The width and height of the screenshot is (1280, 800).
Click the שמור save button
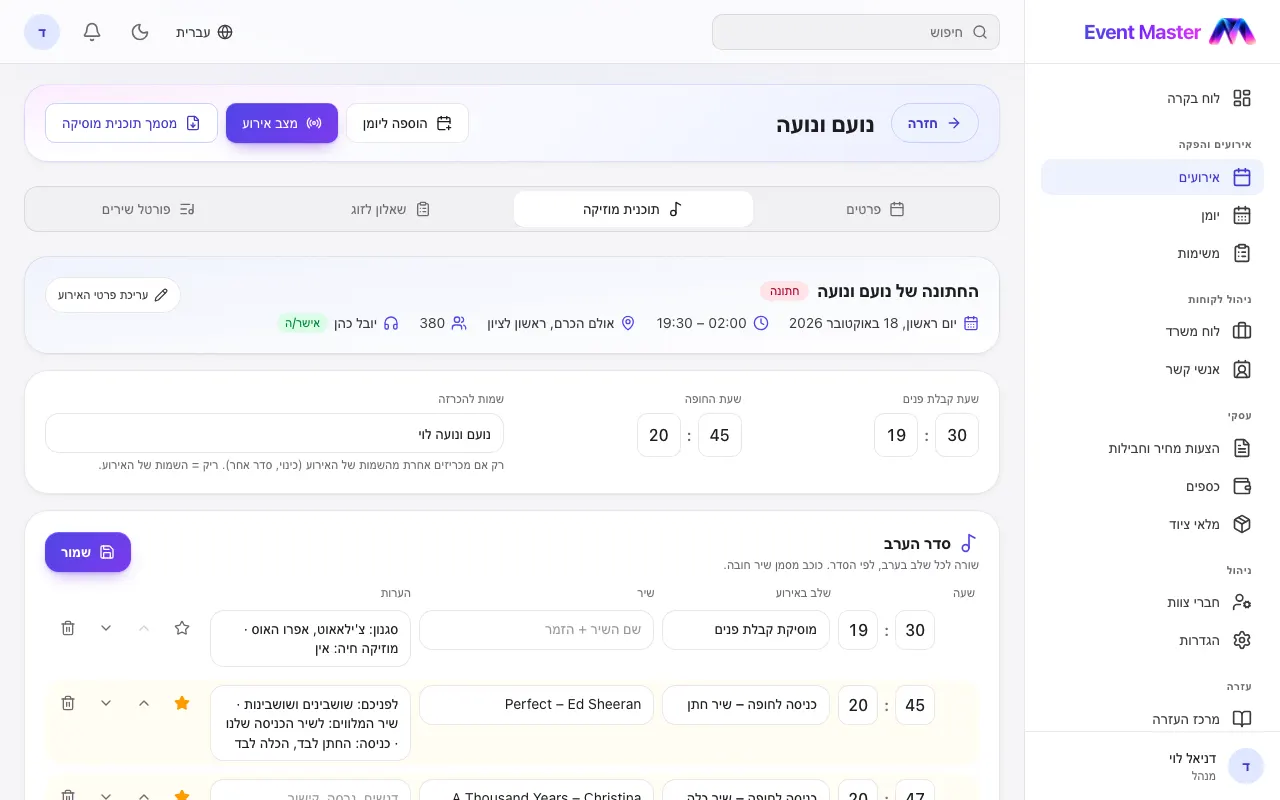(x=88, y=552)
